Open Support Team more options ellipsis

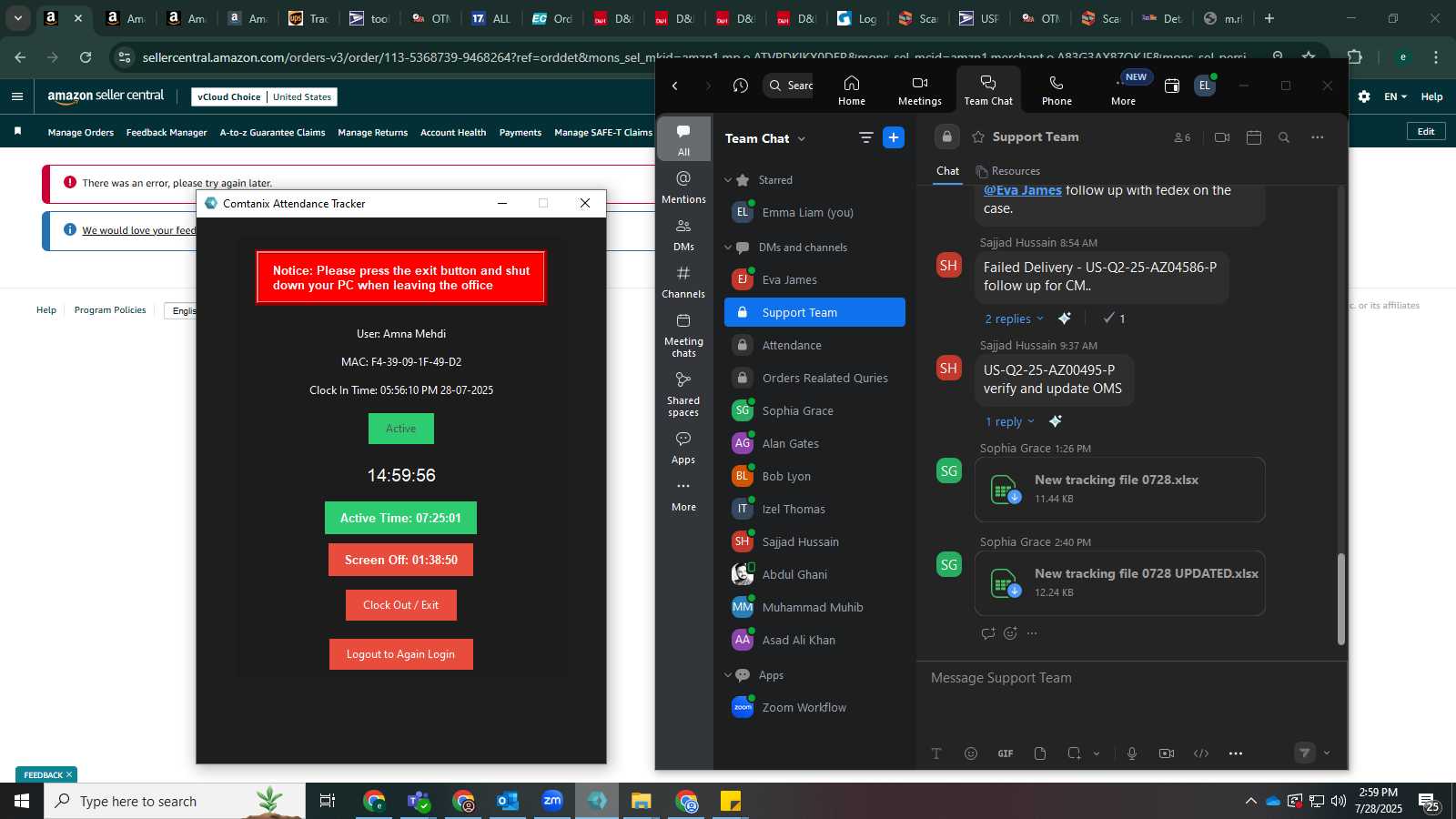1317,137
